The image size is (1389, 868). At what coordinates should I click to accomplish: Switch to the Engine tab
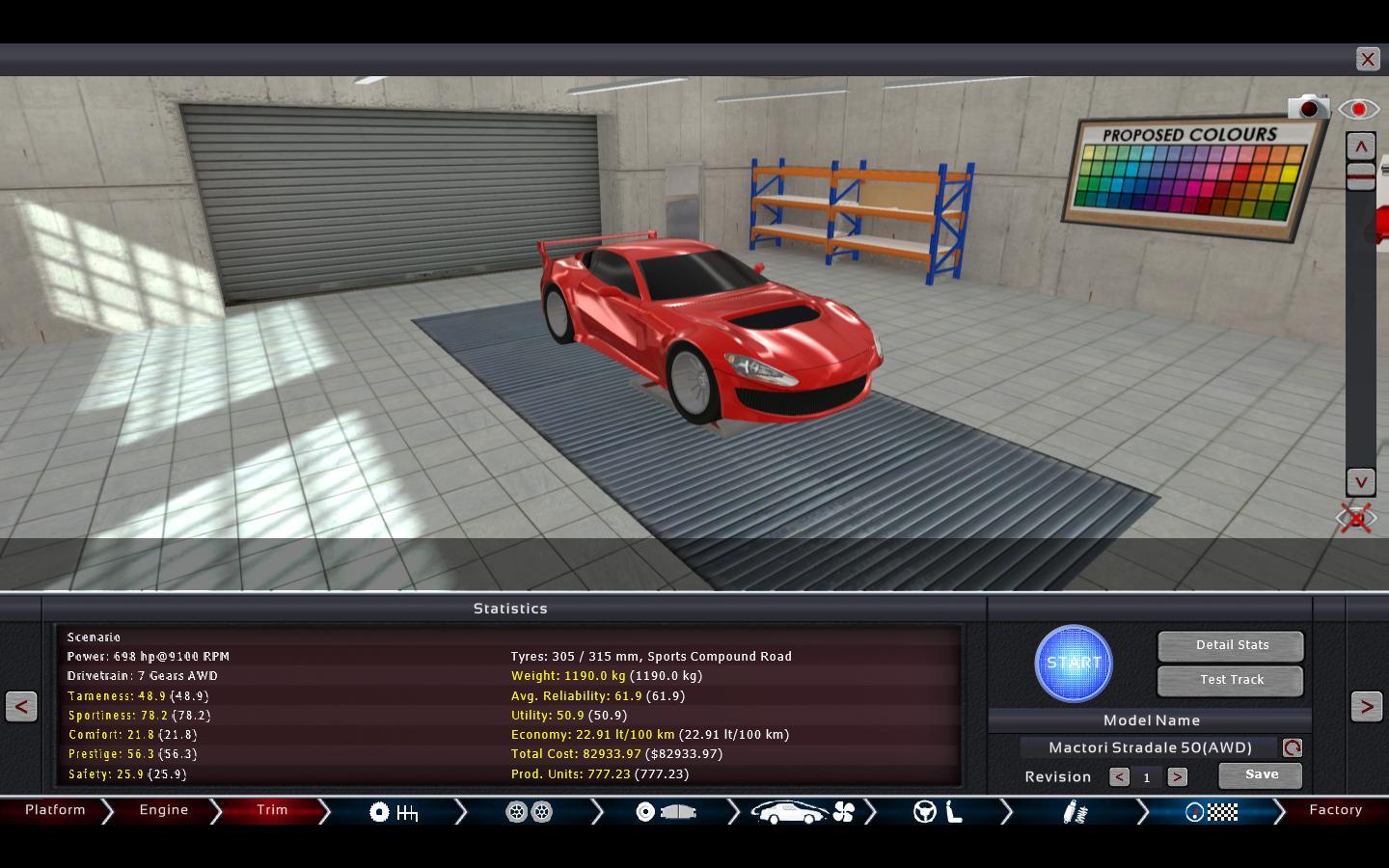tap(164, 810)
